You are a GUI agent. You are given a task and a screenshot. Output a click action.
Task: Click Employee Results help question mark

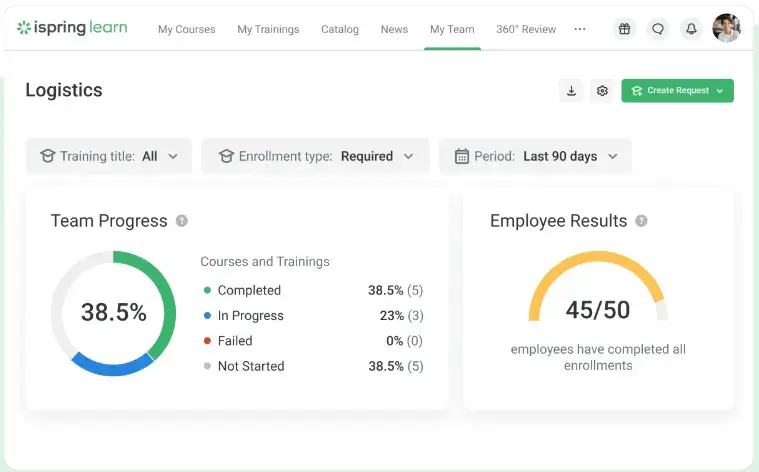[641, 221]
